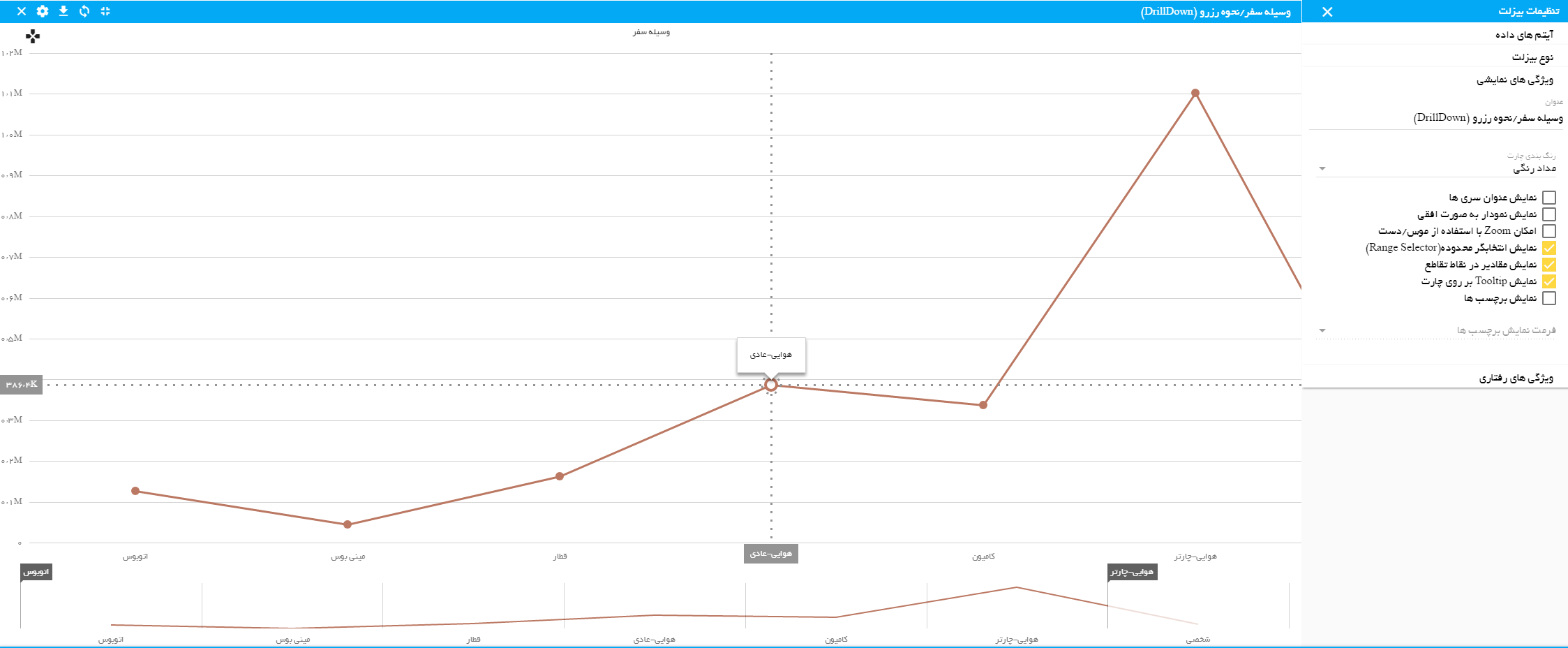Click the اتوبوس range selector start handle
The height and width of the screenshot is (648, 1568).
tap(36, 572)
